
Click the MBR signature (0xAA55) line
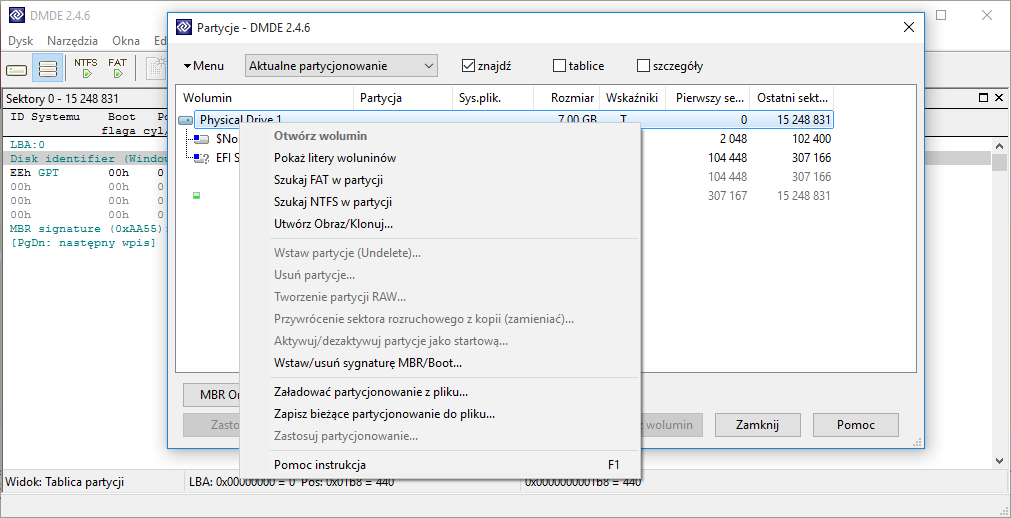pos(88,229)
